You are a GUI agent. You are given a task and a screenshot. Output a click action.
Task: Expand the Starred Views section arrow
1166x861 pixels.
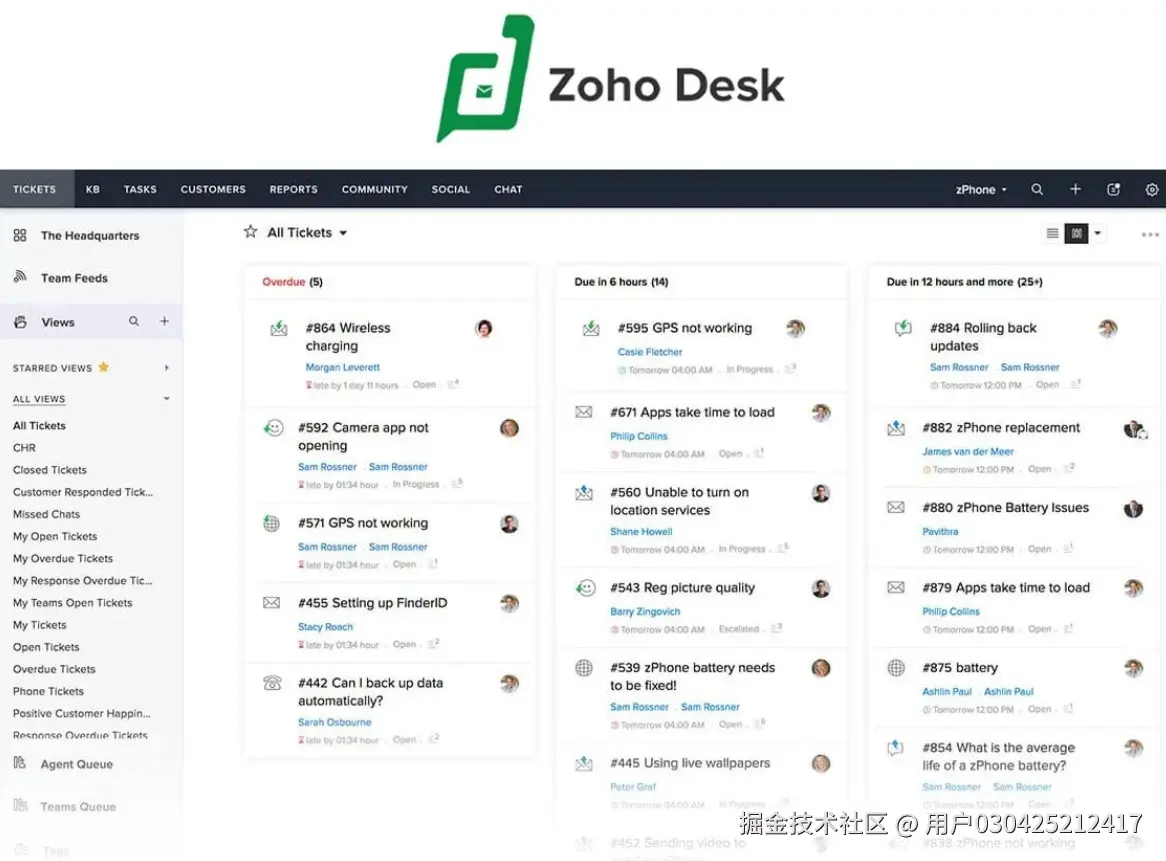[167, 367]
